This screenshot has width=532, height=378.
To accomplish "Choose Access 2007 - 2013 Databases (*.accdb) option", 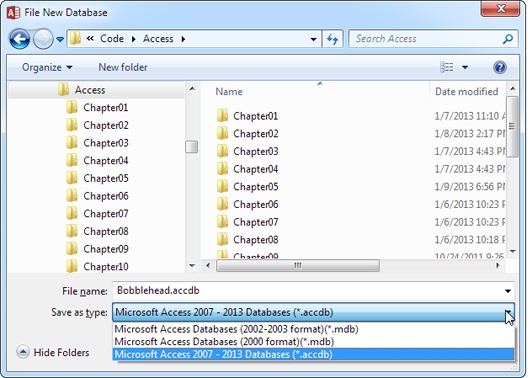I will click(313, 354).
